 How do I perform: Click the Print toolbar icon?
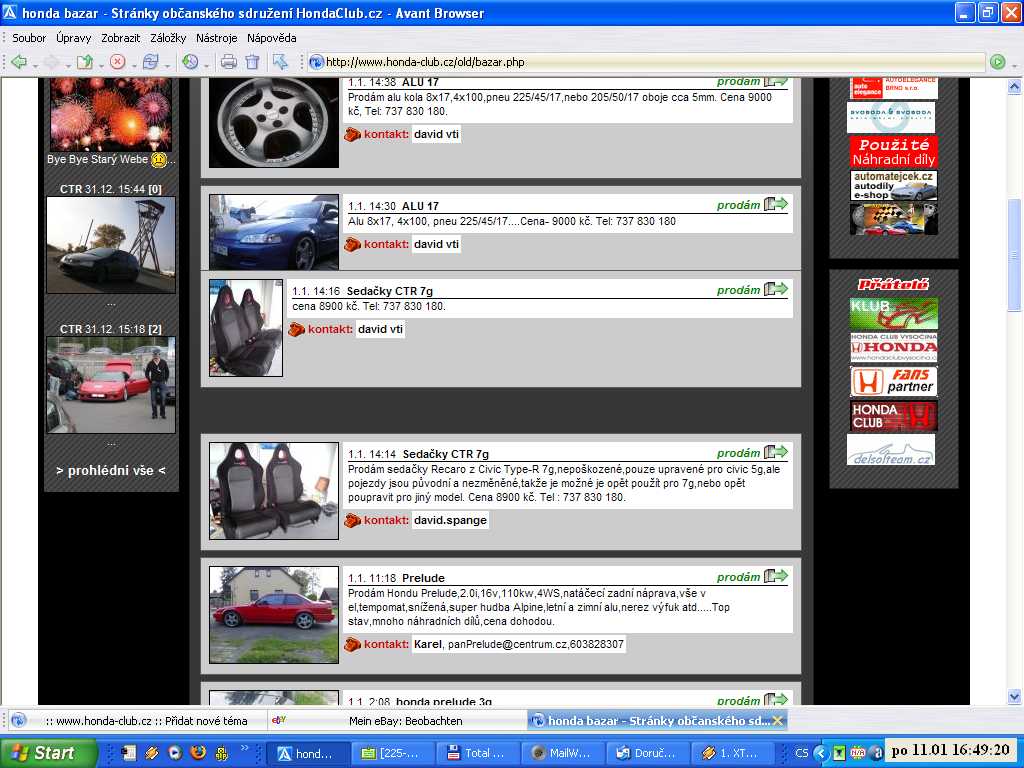tap(228, 62)
